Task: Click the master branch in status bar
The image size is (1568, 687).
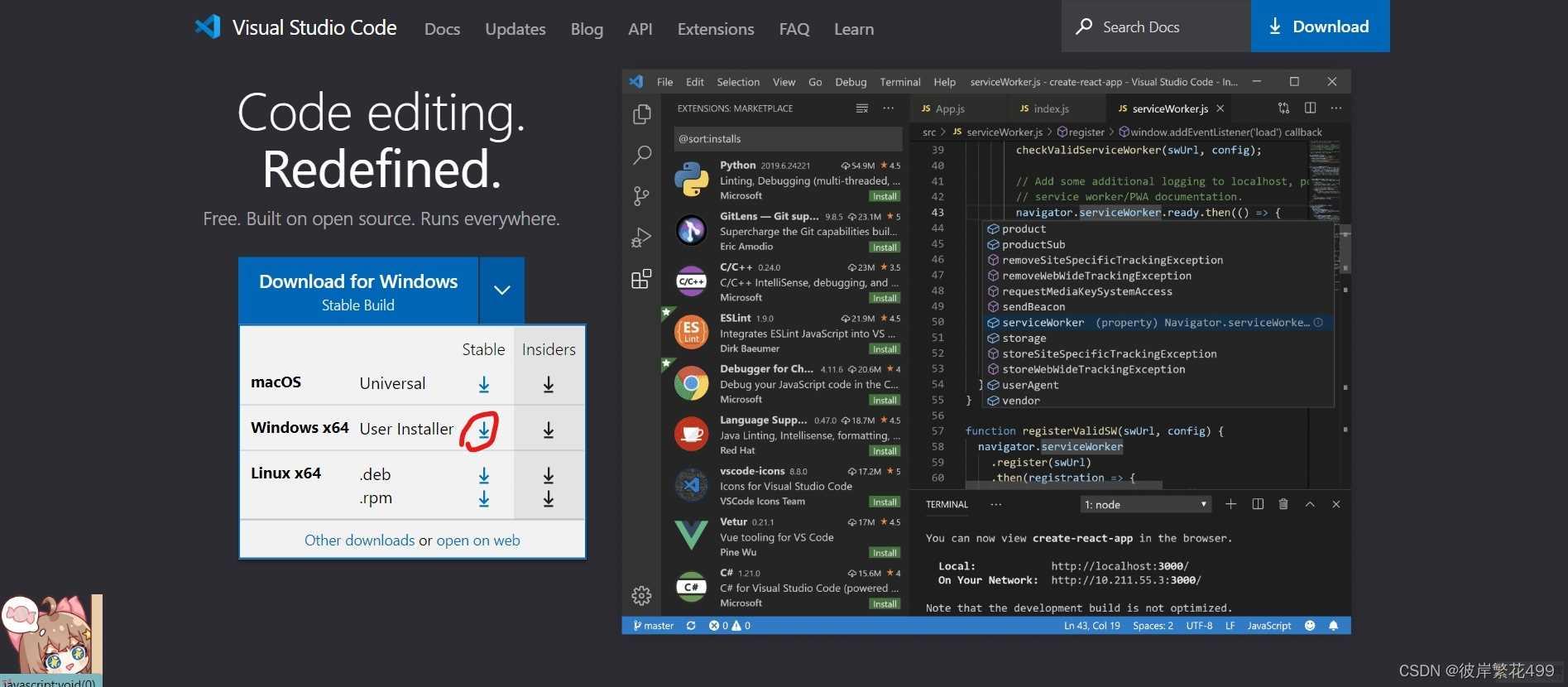Action: point(653,626)
